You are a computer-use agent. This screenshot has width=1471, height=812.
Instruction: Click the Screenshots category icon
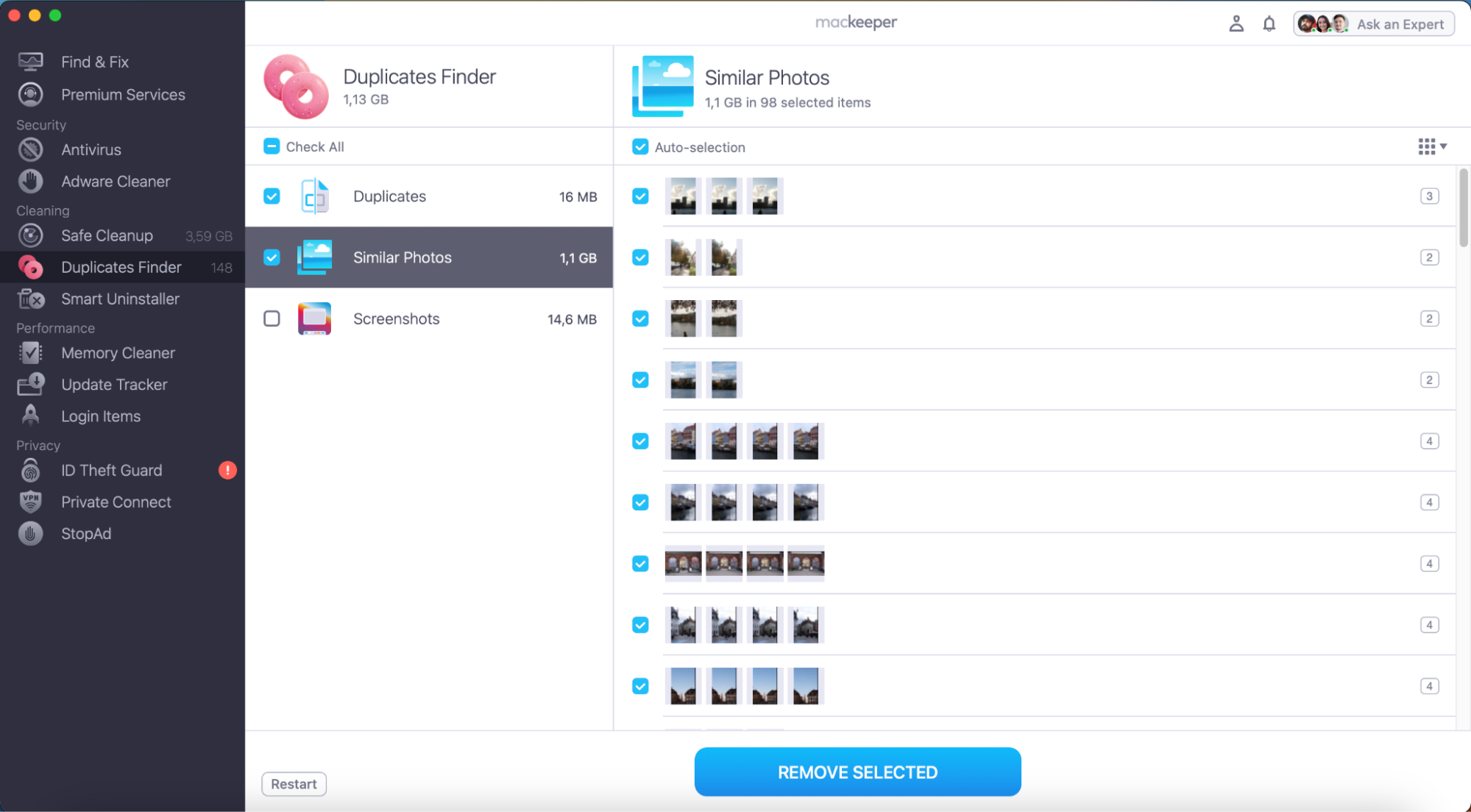point(315,318)
